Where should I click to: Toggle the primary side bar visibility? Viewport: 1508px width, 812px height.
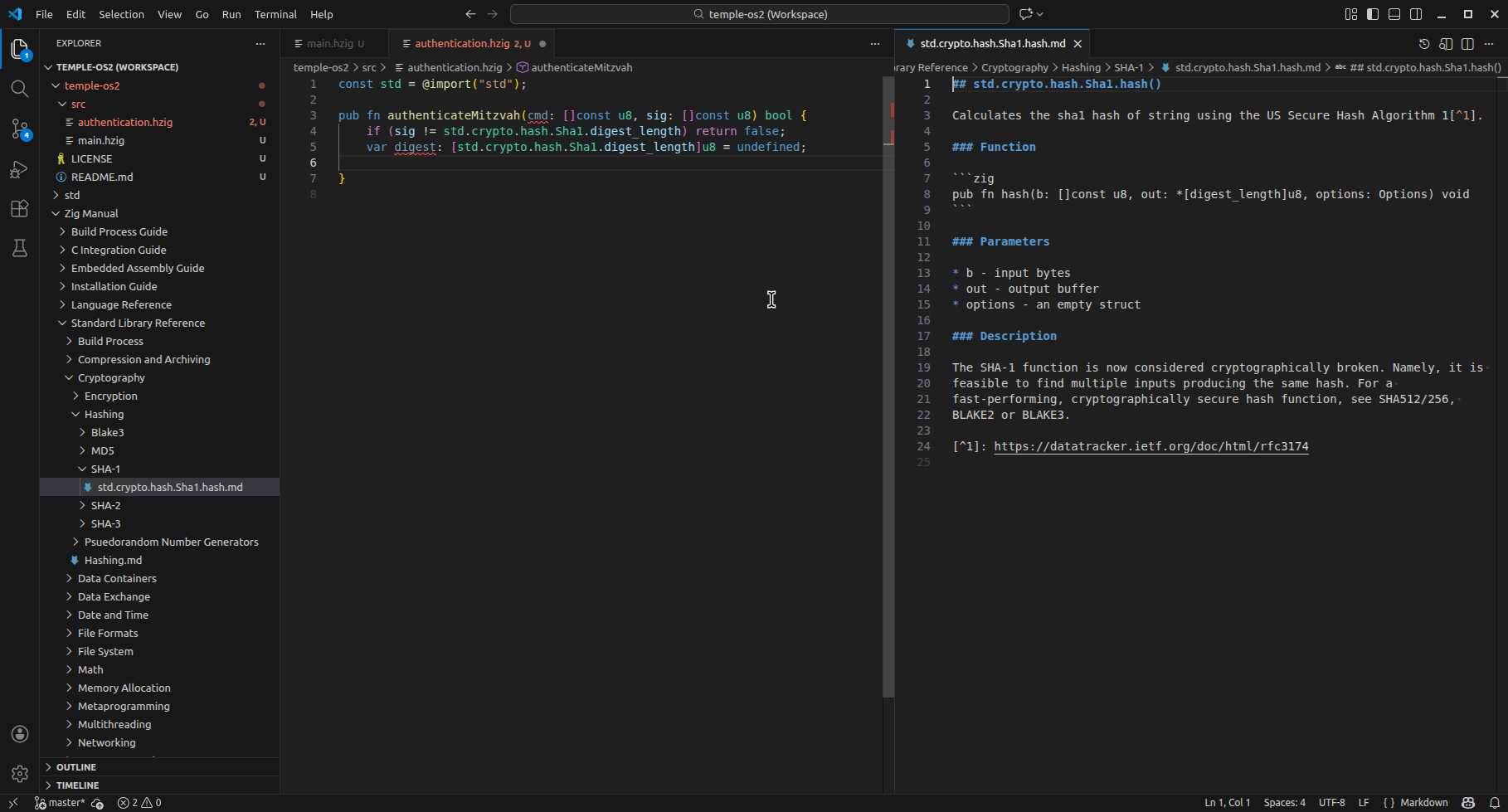1373,14
